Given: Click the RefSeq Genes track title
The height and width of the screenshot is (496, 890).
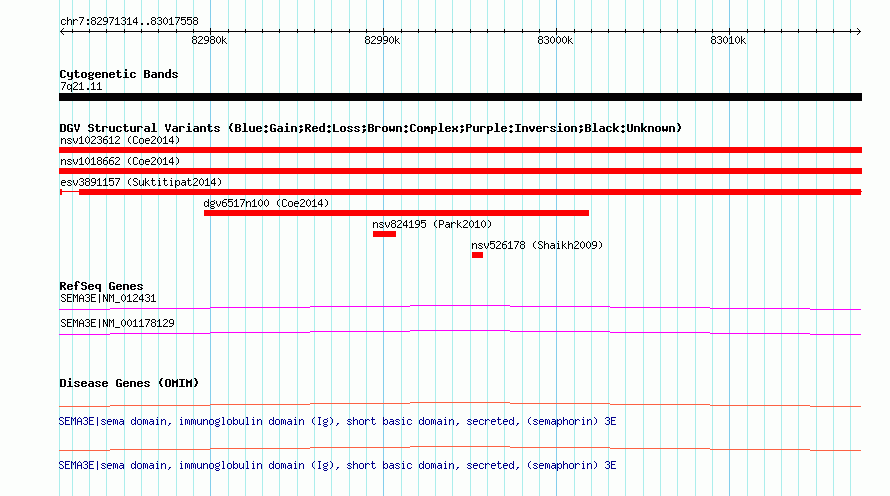Looking at the screenshot, I should [x=101, y=286].
